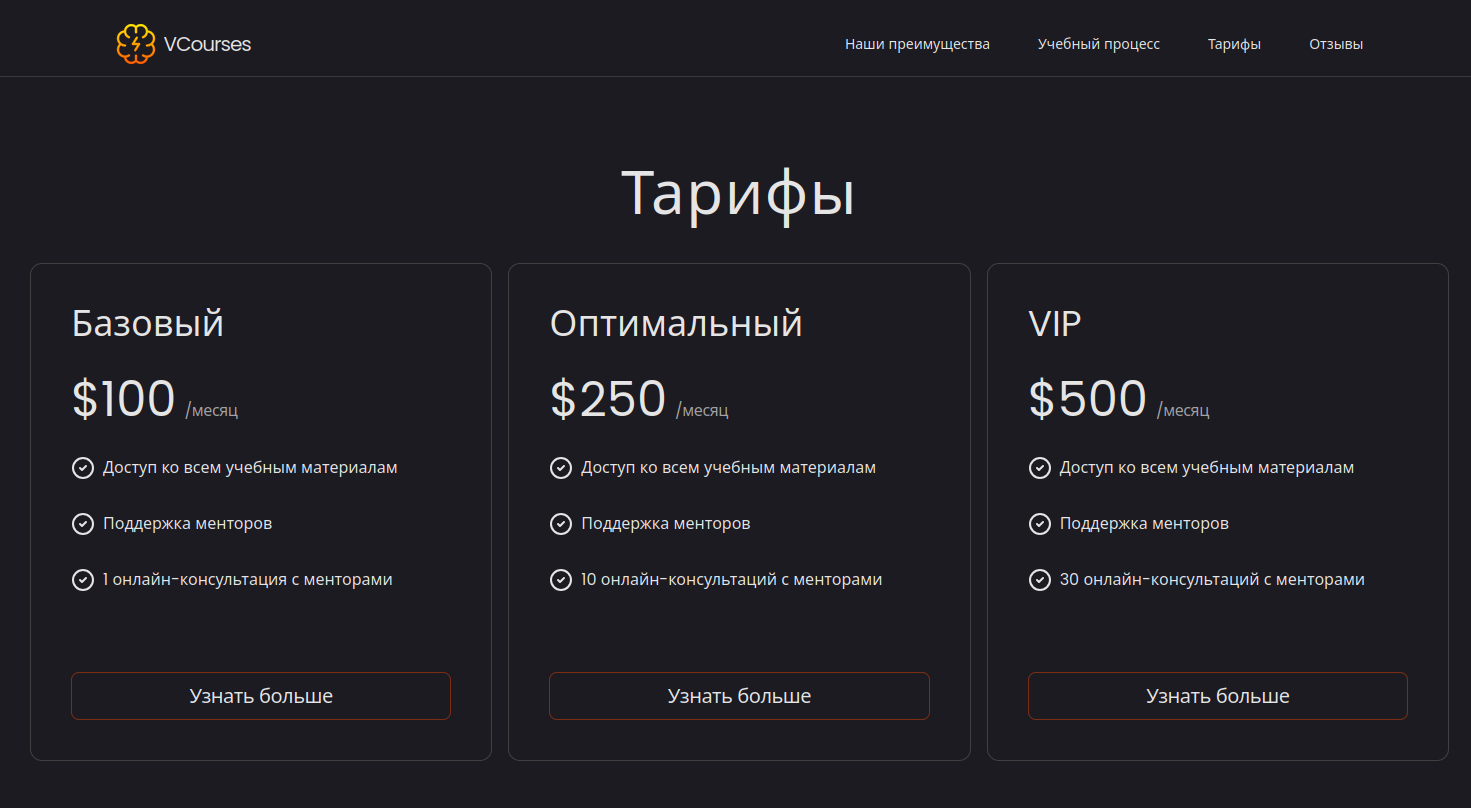The image size is (1471, 808).
Task: Click the VIP plan title
Action: click(x=1055, y=324)
